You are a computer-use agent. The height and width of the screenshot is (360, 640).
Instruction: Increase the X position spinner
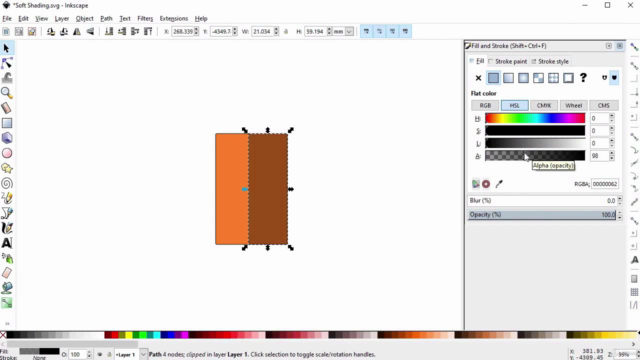[x=196, y=29]
